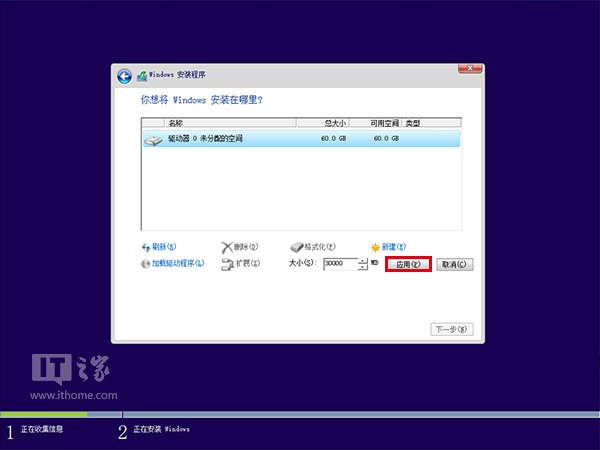Viewport: 600px width, 450px height.
Task: Click the Free space (可用空间) column header
Action: tap(375, 123)
